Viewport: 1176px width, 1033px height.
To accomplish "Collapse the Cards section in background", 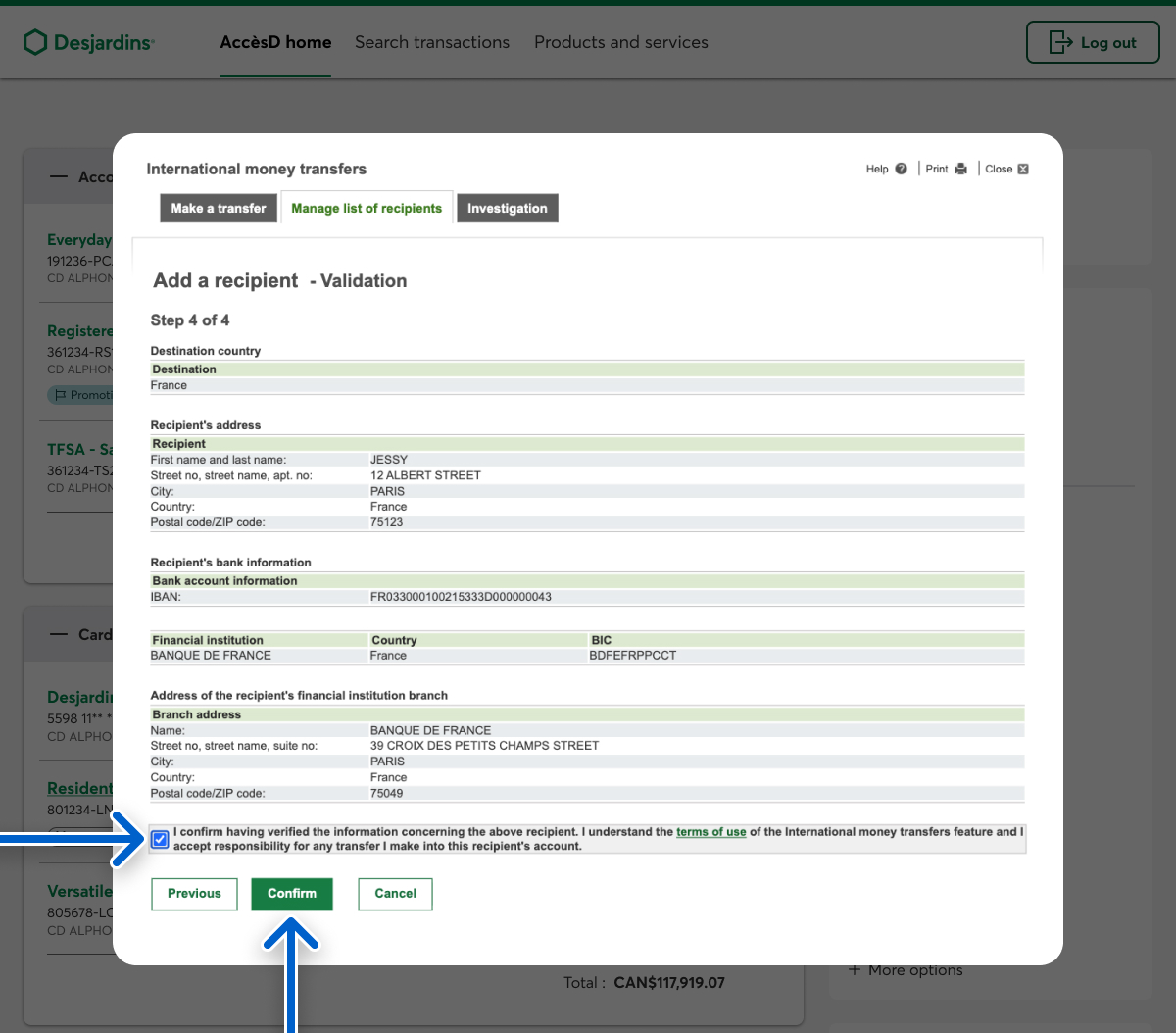I will pos(61,634).
